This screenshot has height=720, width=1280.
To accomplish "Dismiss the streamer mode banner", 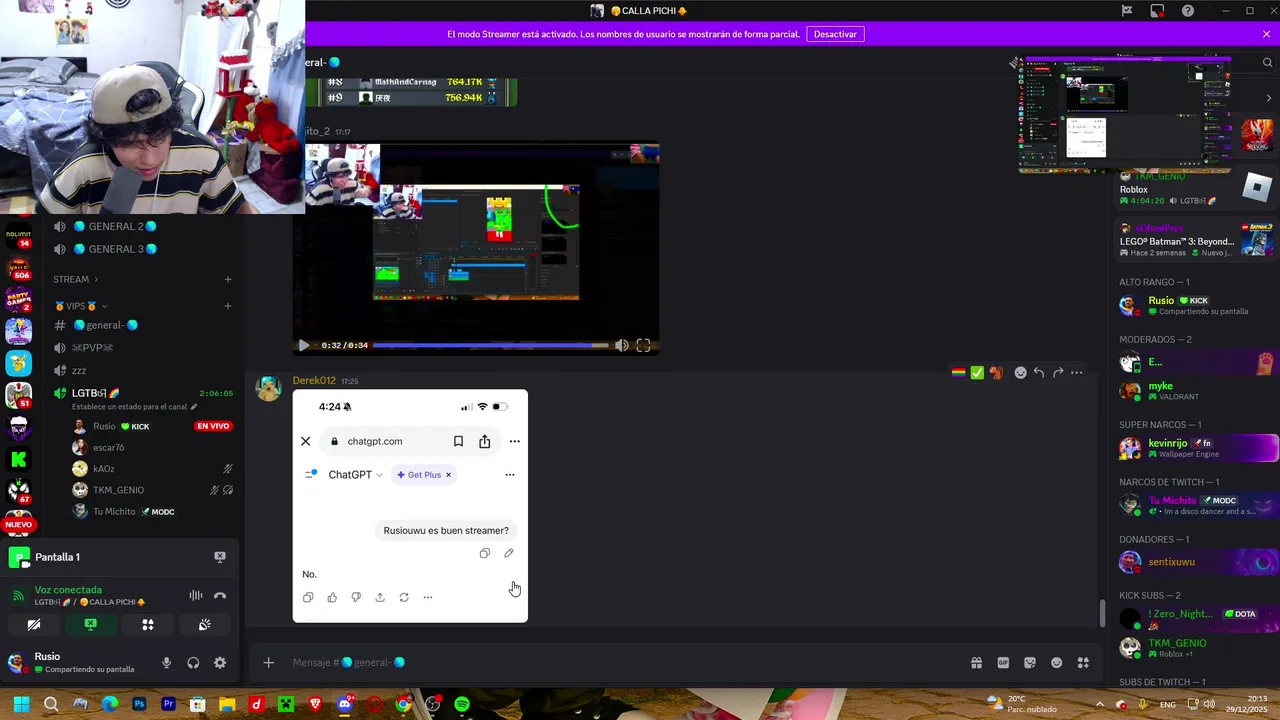I will point(1266,34).
